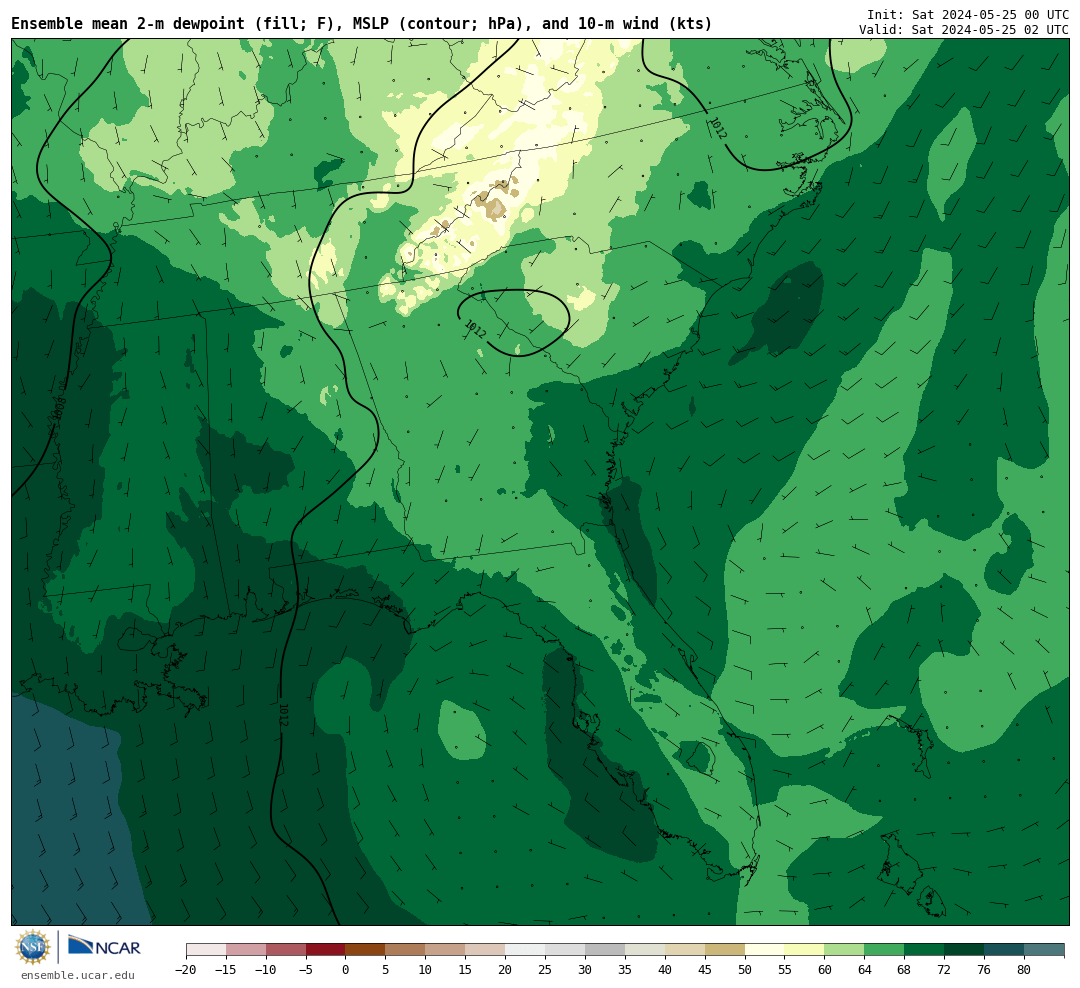Pick the rose swatch between -10 and -5

click(286, 950)
